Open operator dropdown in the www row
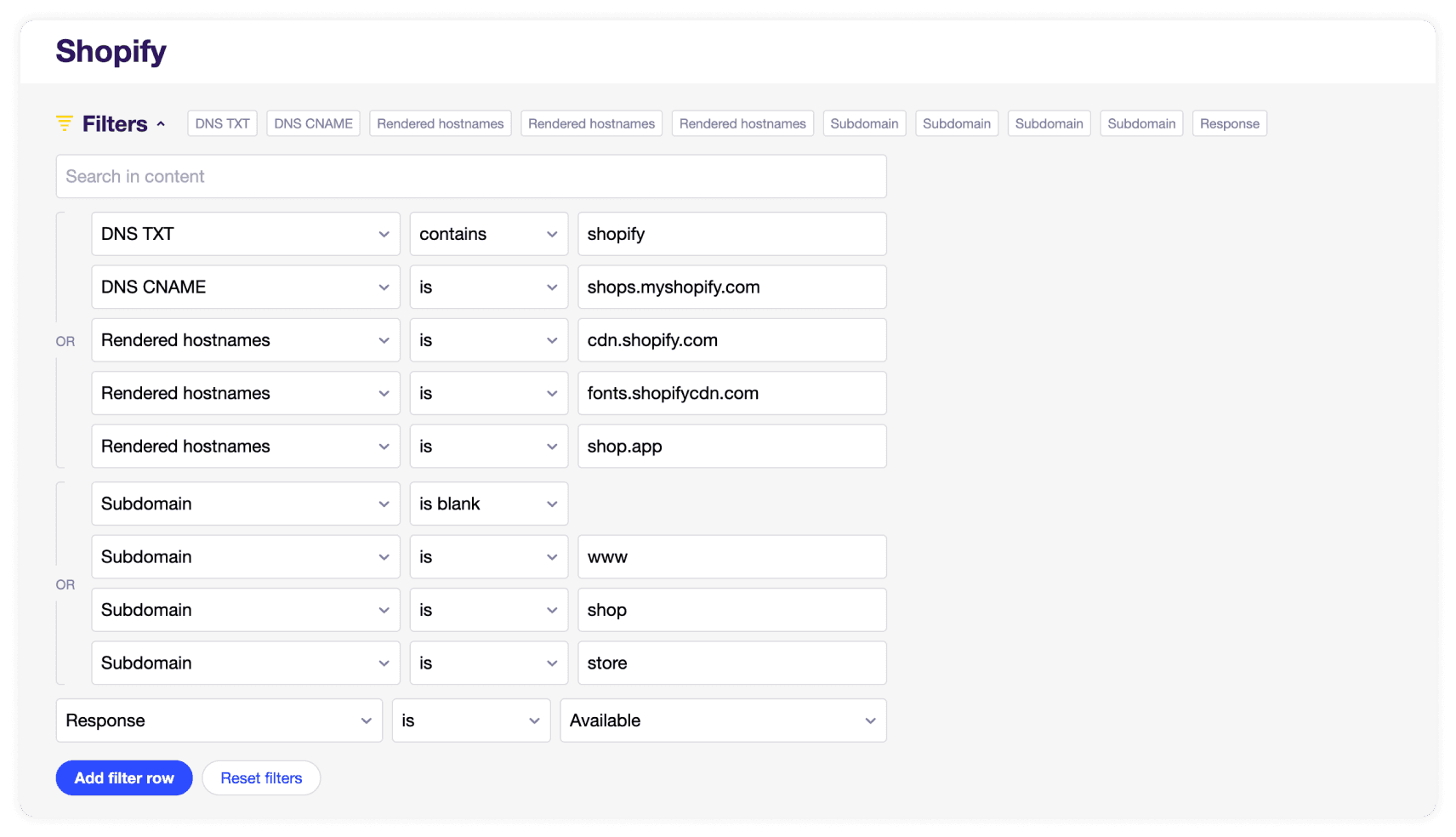Screen dimensions: 1456x837 (489, 557)
